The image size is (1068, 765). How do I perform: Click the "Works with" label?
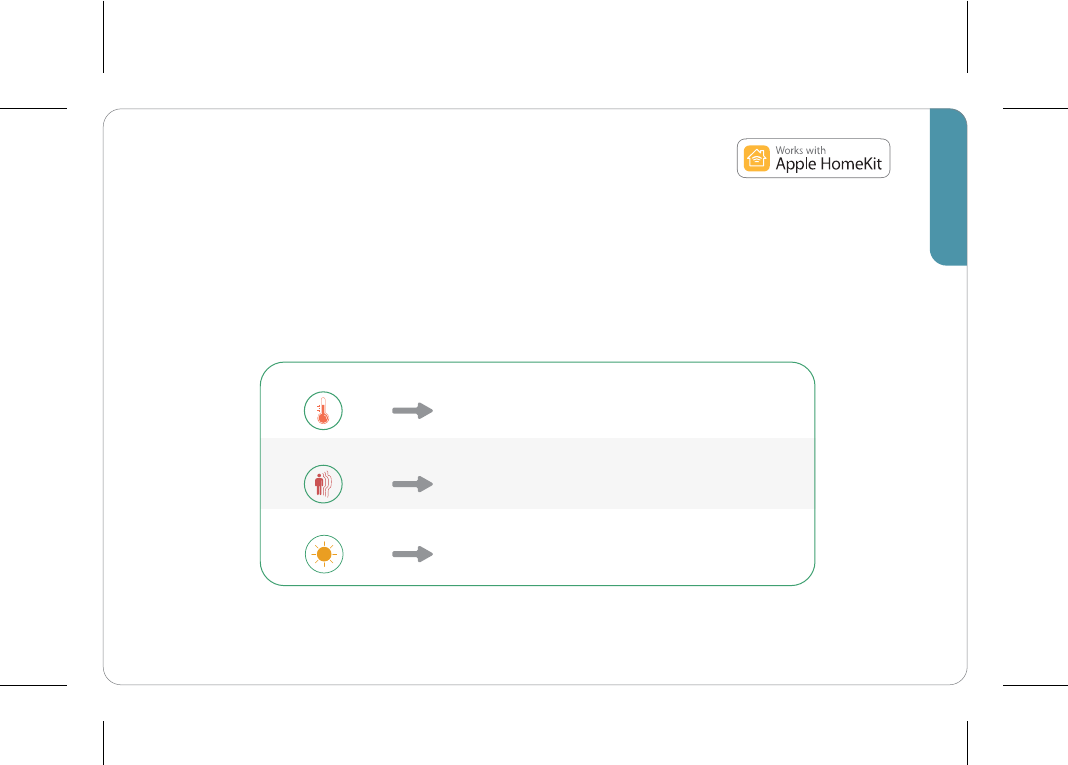(x=800, y=150)
